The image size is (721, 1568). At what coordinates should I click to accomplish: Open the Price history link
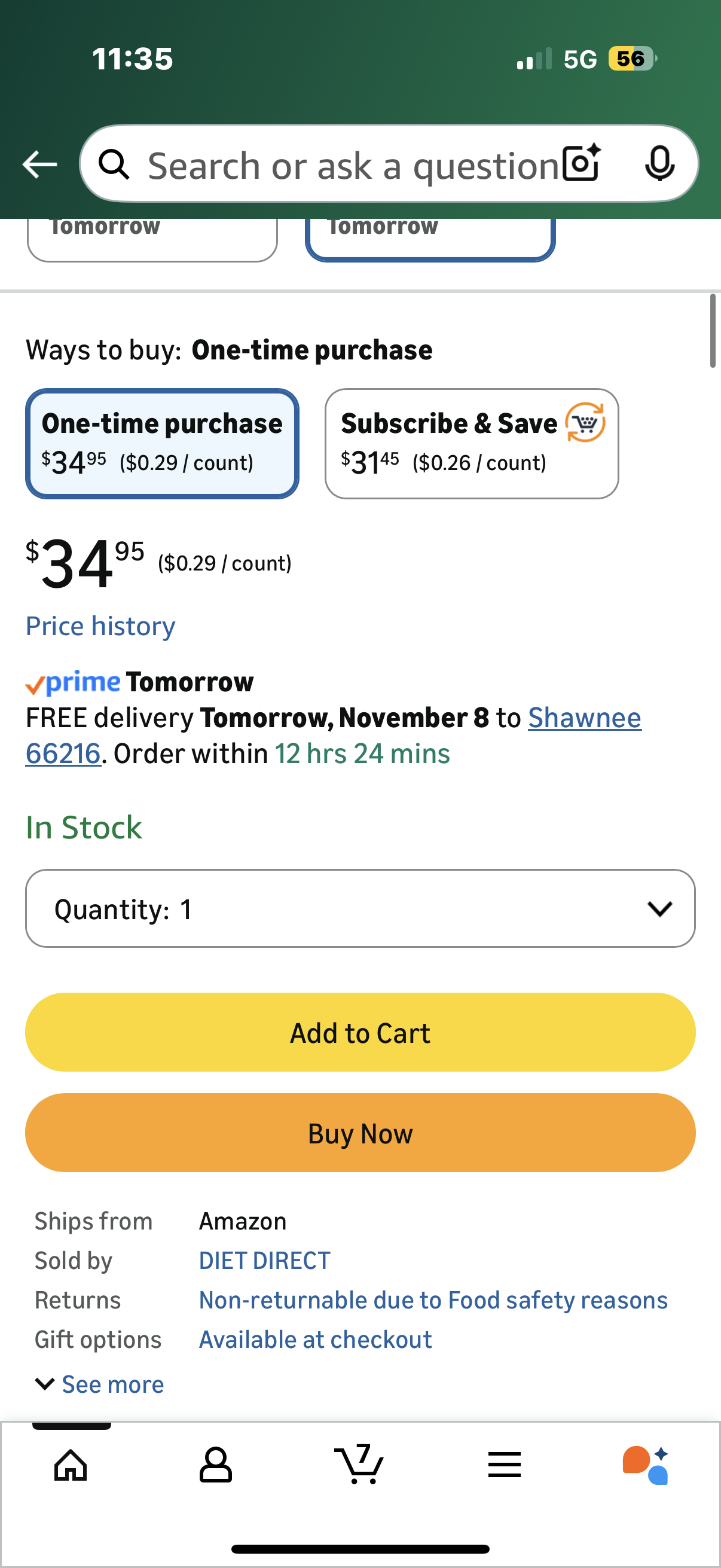pos(100,626)
